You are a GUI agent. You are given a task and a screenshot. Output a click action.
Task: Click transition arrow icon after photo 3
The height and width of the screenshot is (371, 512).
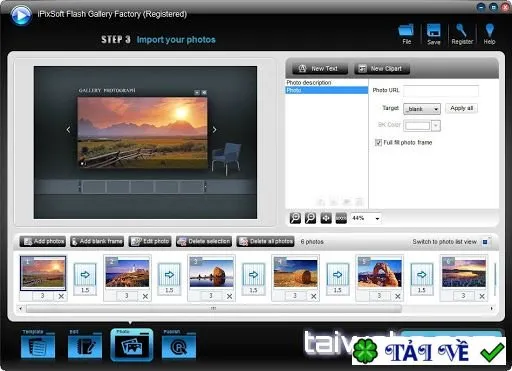click(253, 274)
